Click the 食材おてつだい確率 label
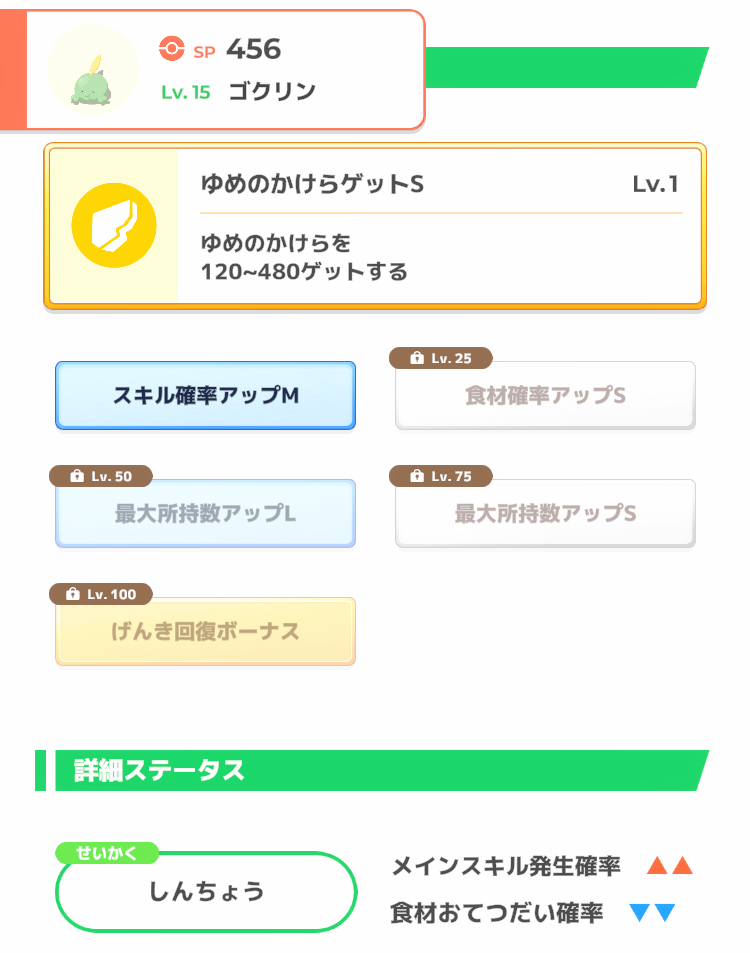 tap(497, 913)
